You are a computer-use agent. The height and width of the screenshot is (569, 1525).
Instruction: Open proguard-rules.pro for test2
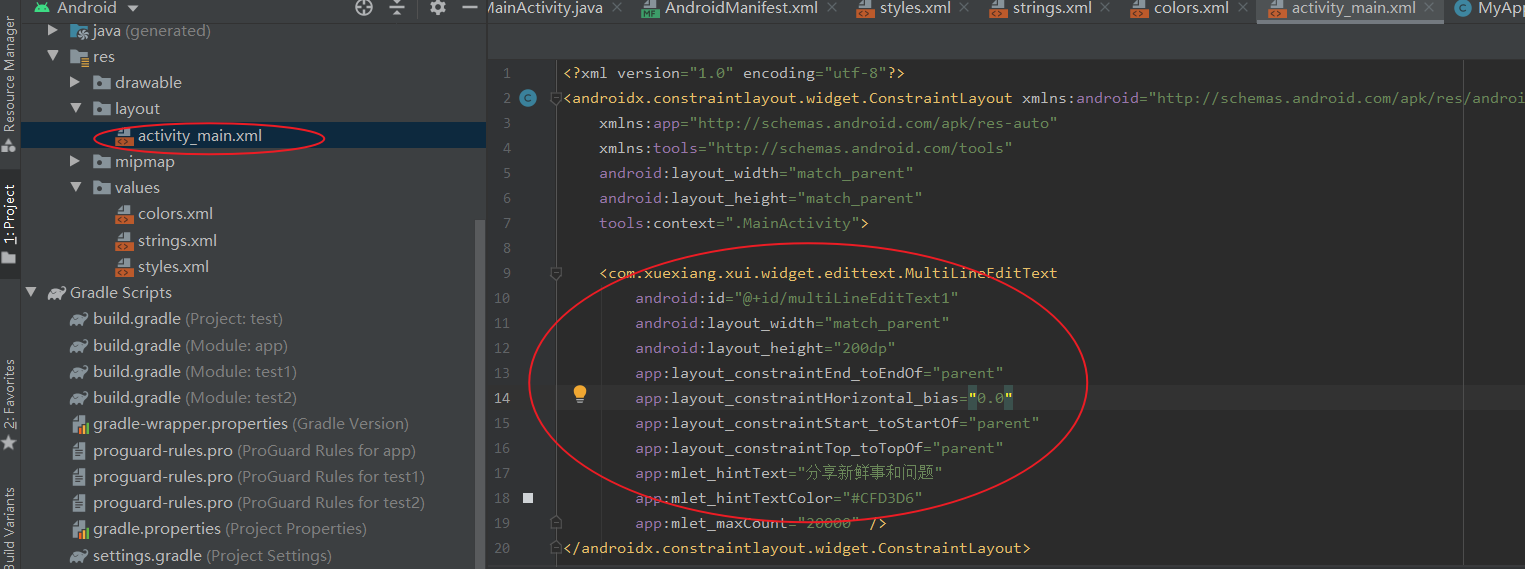click(259, 503)
